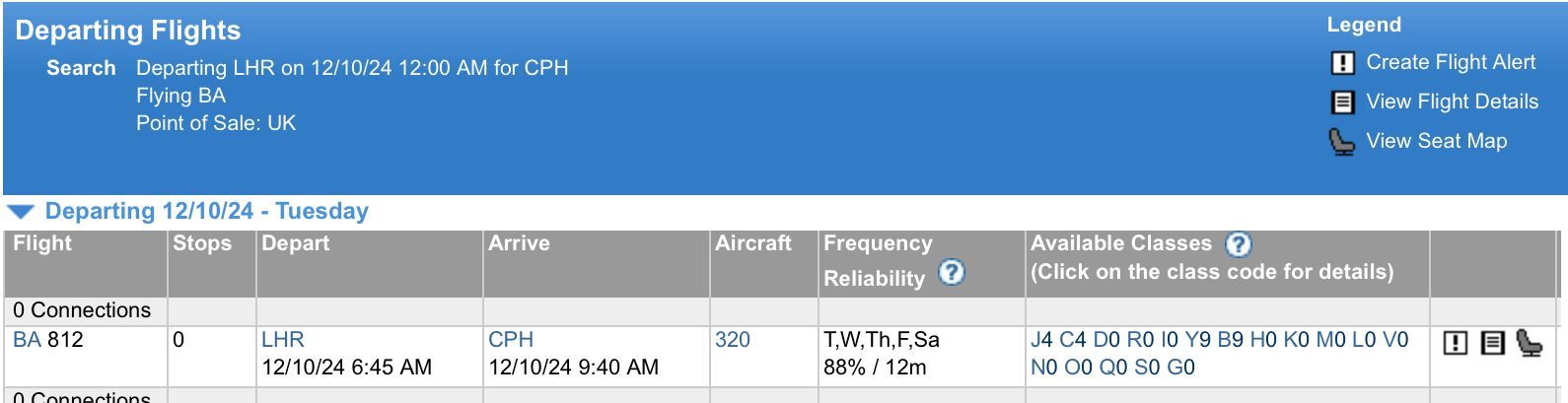
Task: Click View Seat Map legend icon
Action: (1341, 142)
